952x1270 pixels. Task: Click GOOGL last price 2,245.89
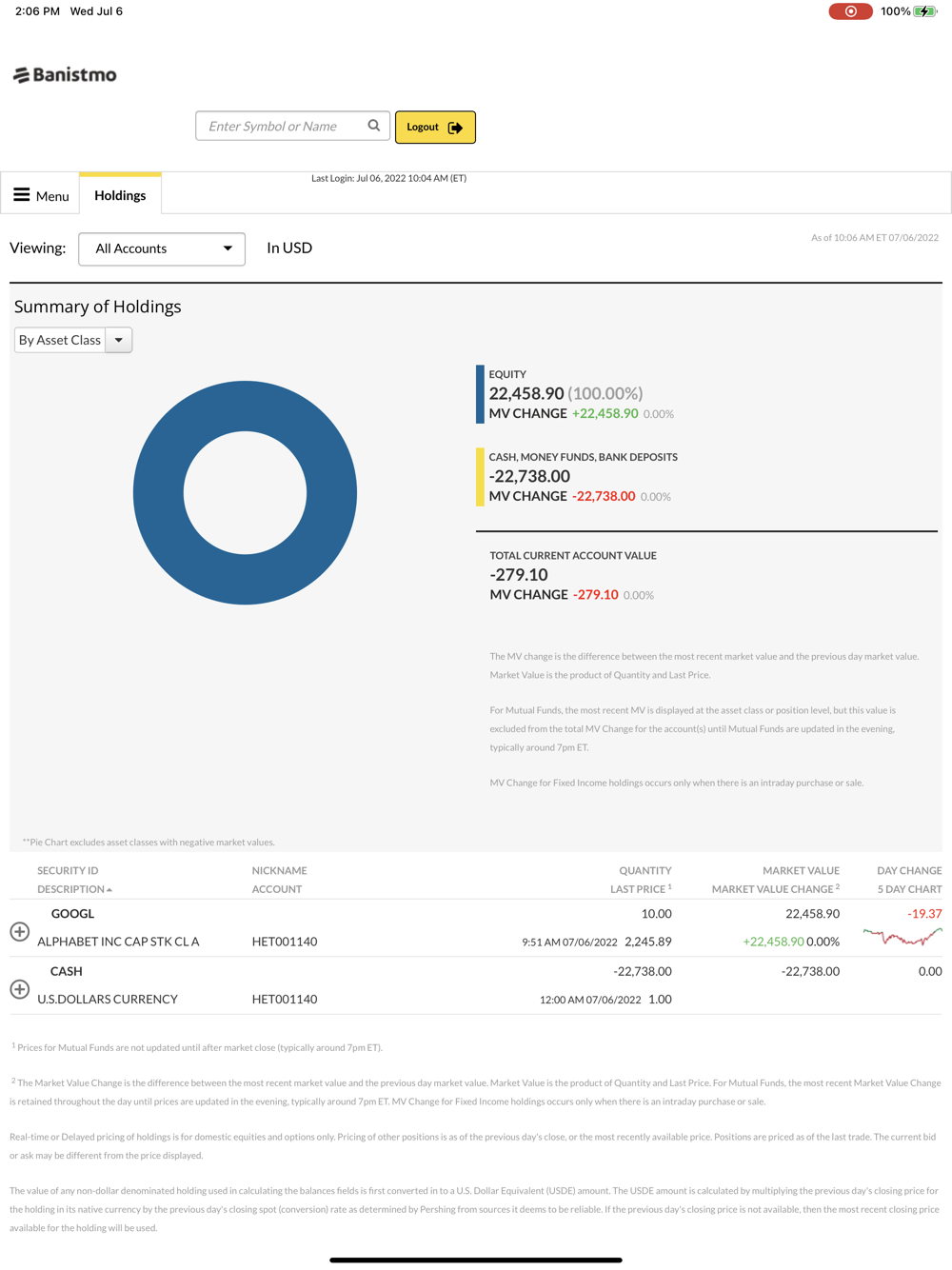tap(648, 942)
